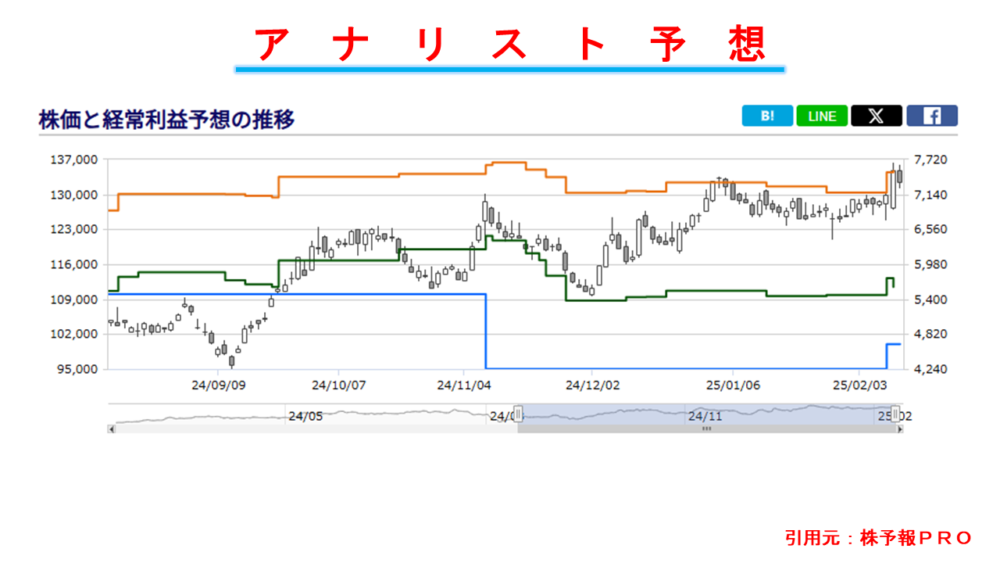Viewport: 1000px width, 563px height.
Task: Click the 123,000 left axis value
Action: click(74, 229)
